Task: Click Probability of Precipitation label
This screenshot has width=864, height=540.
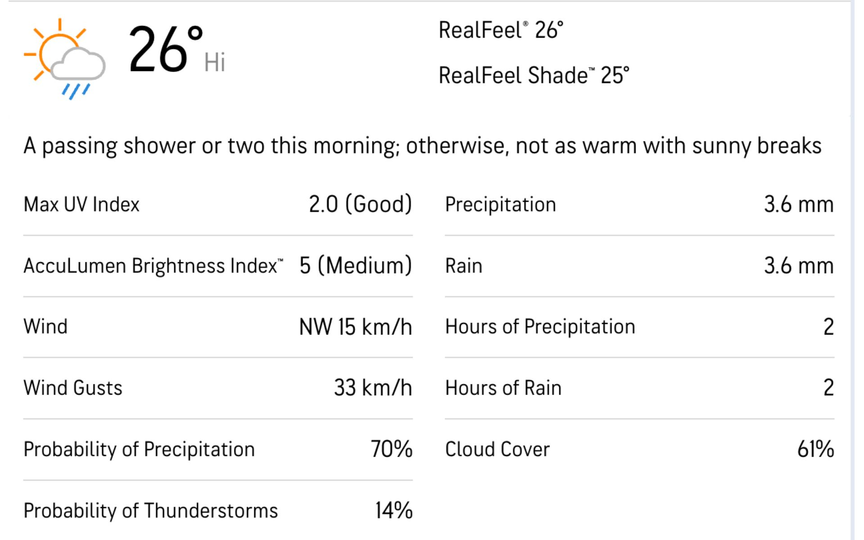Action: [139, 449]
